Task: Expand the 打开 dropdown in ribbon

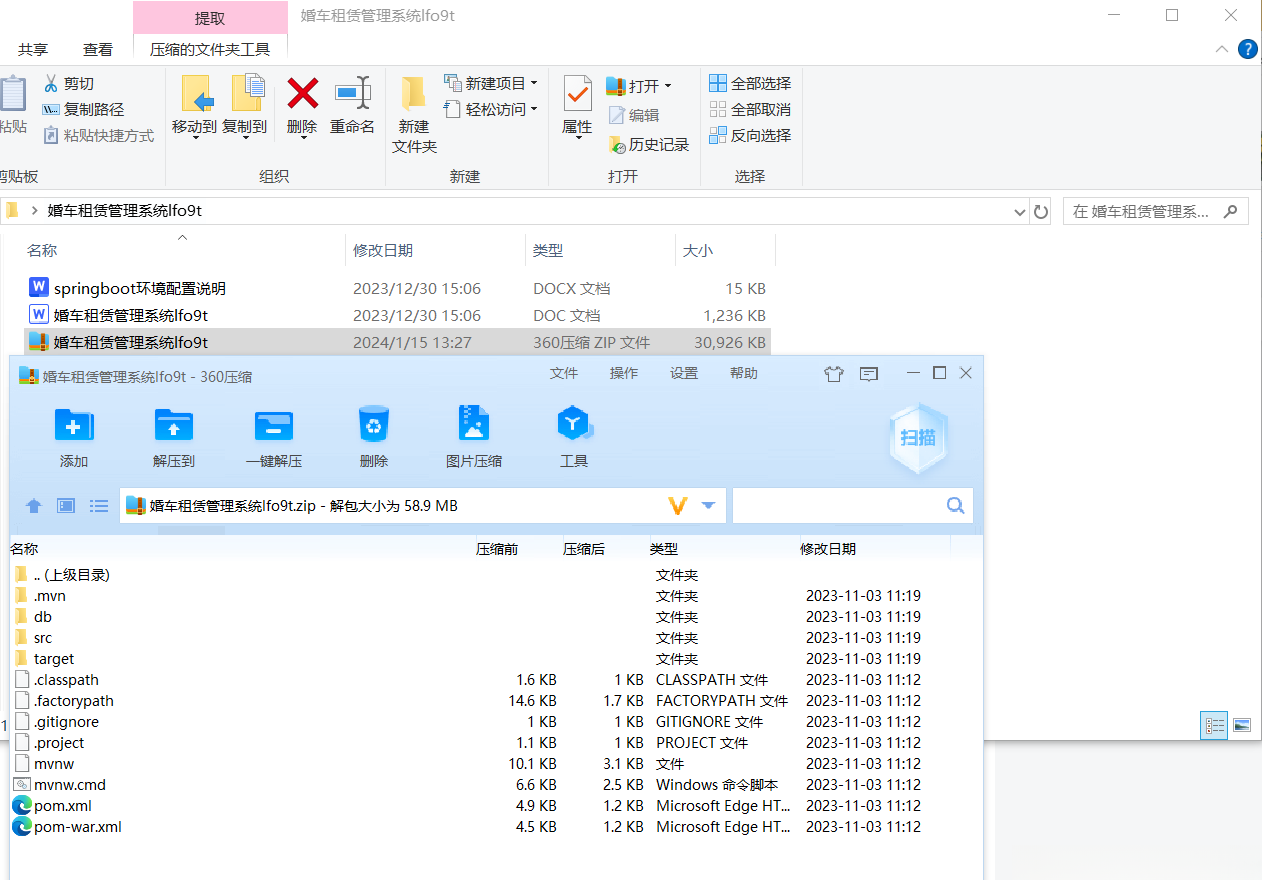Action: pos(668,86)
